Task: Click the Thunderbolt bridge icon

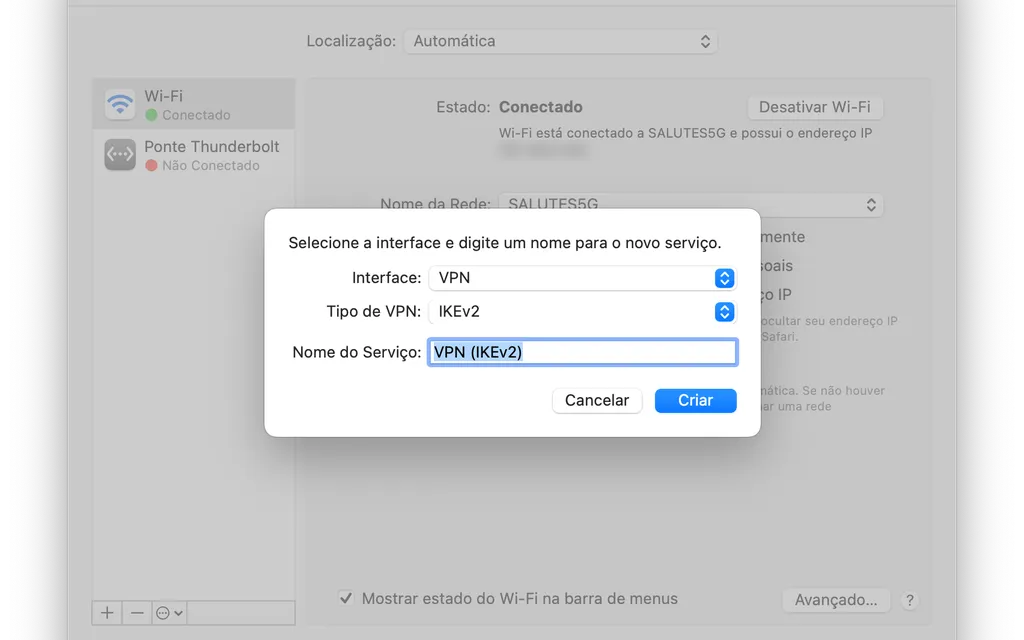Action: [120, 155]
